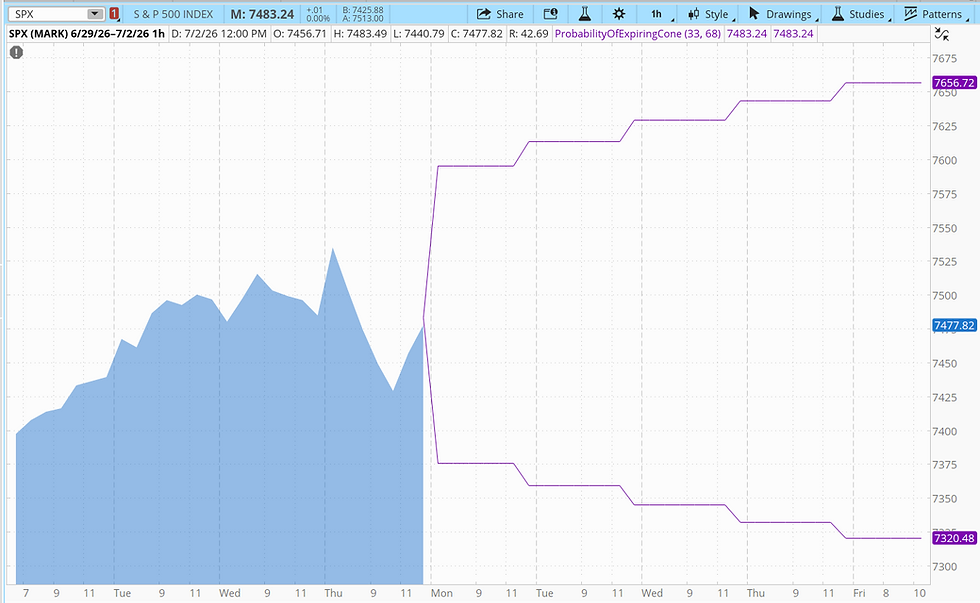Click the 7600 price axis label
Viewport: 980px width, 603px height.
pyautogui.click(x=944, y=161)
